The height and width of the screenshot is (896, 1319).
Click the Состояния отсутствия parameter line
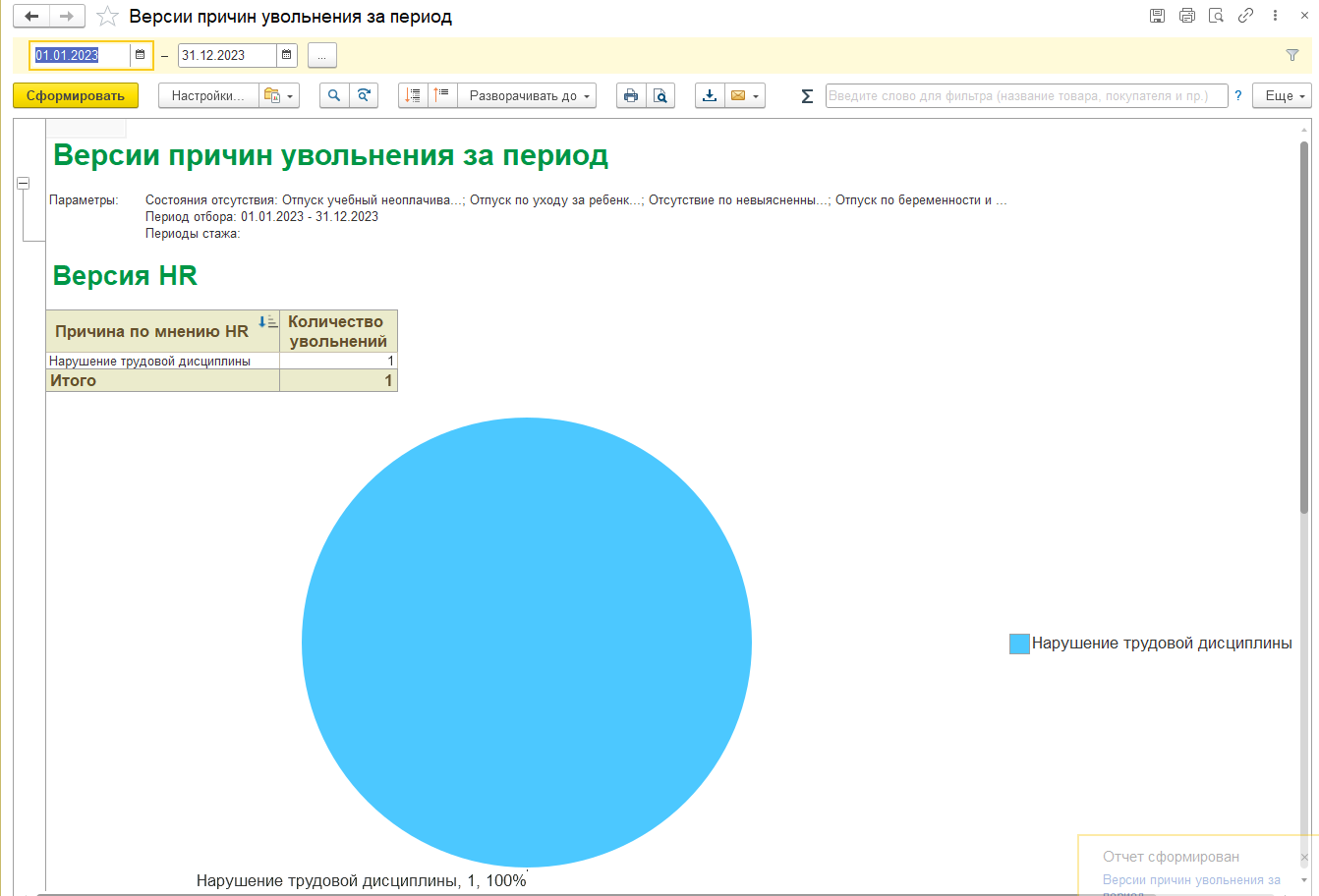[576, 199]
